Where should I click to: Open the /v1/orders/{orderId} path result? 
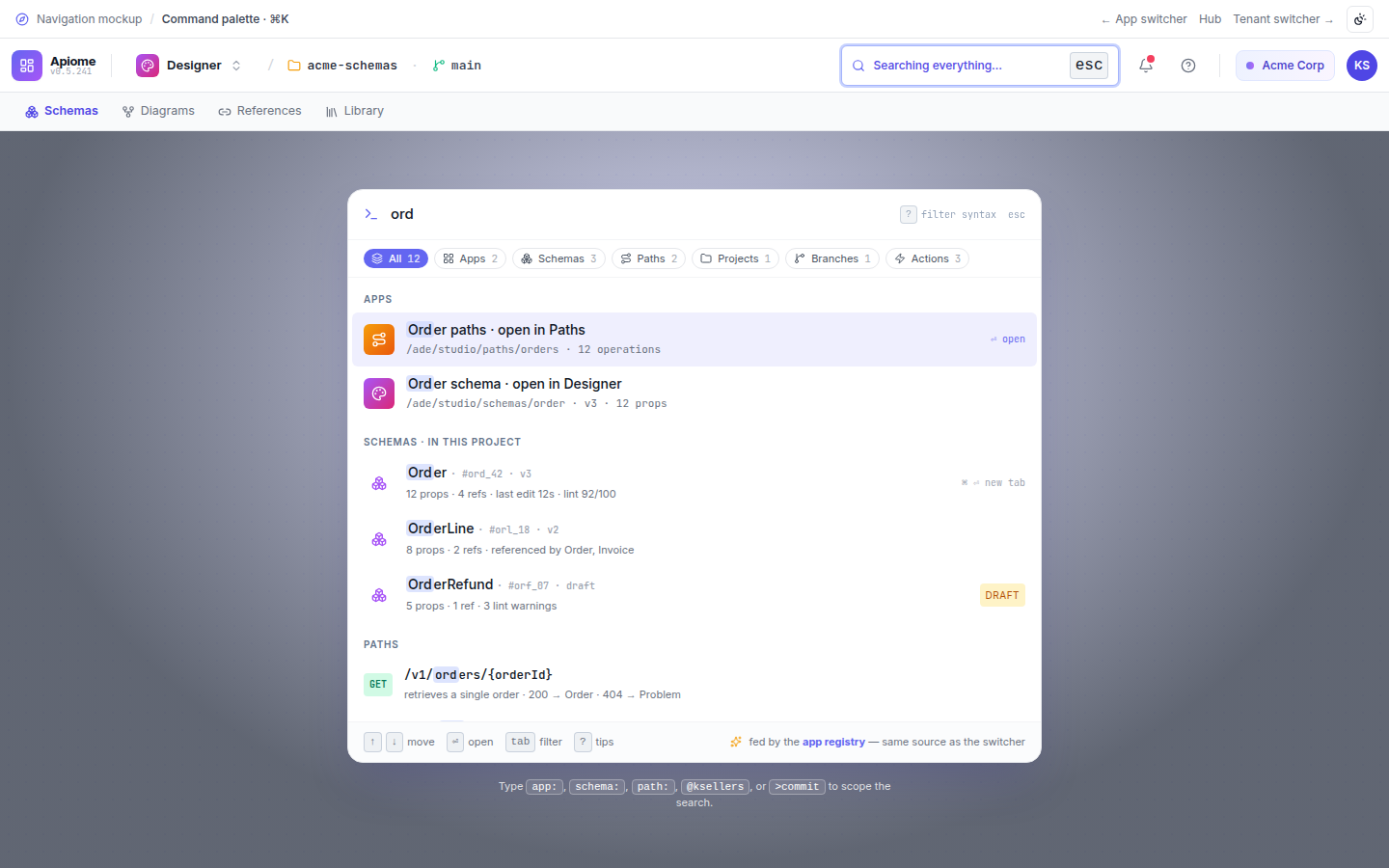tap(694, 685)
